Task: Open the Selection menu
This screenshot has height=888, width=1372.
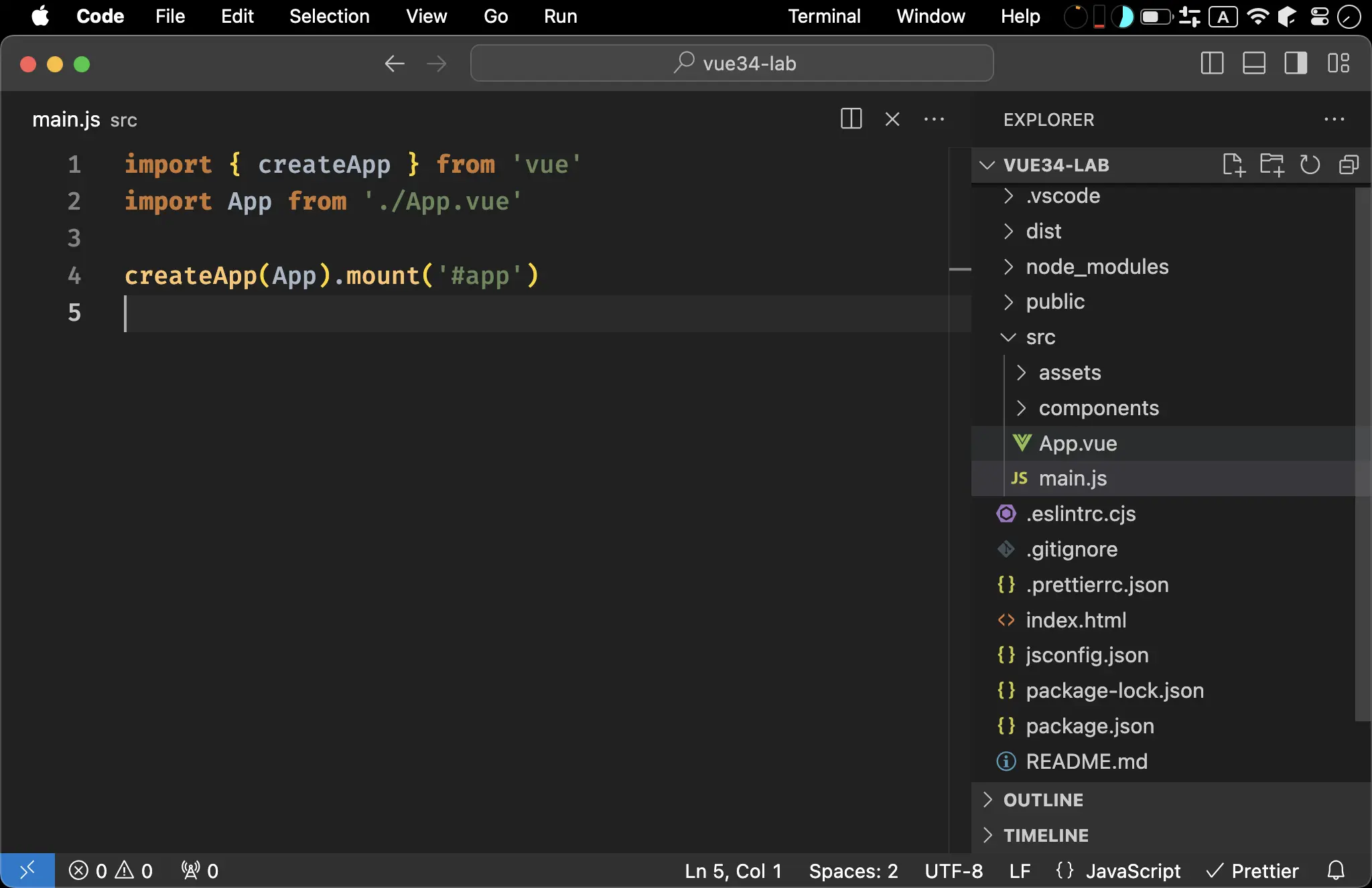Action: [329, 16]
